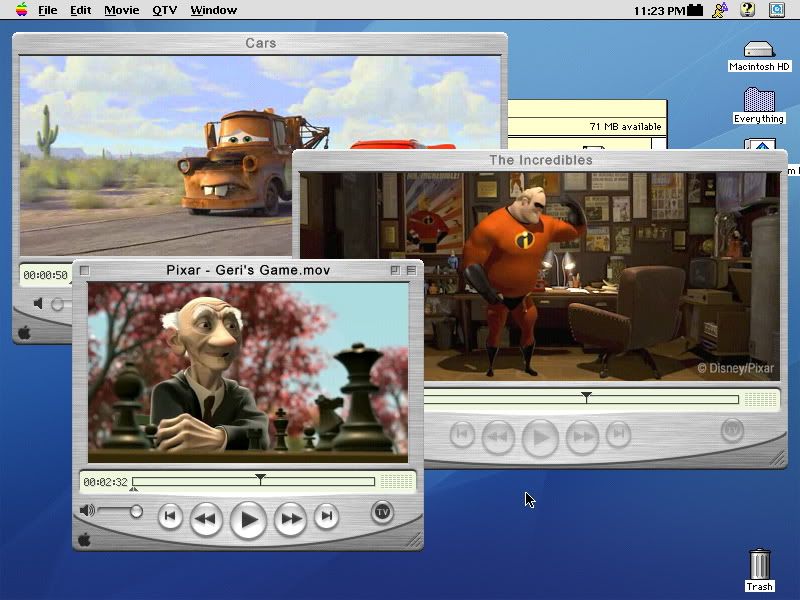Click the speaker icon in the Cars window
Viewport: 800px width, 600px height.
click(x=38, y=304)
